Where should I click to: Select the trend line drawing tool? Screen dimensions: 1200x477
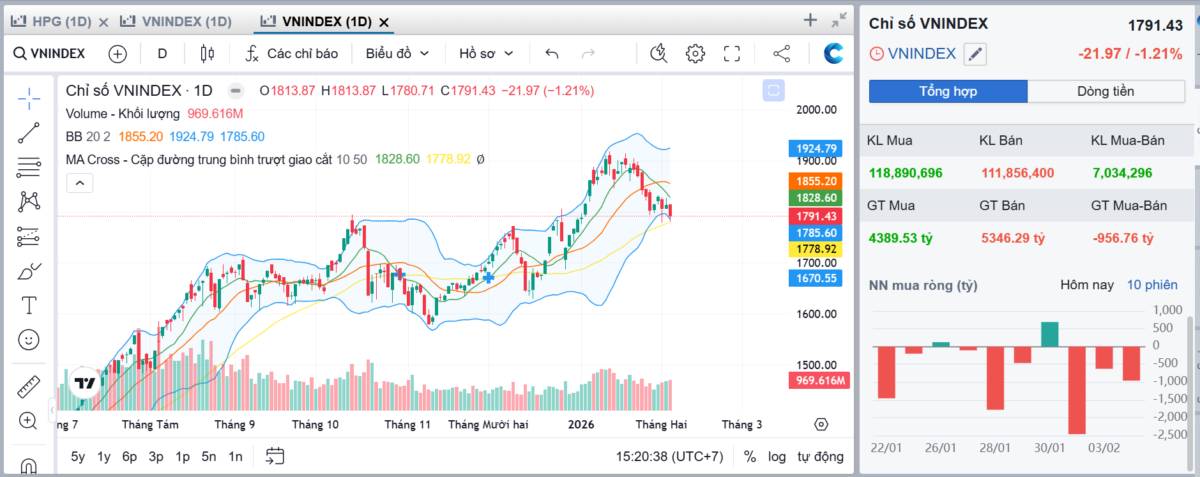[29, 132]
